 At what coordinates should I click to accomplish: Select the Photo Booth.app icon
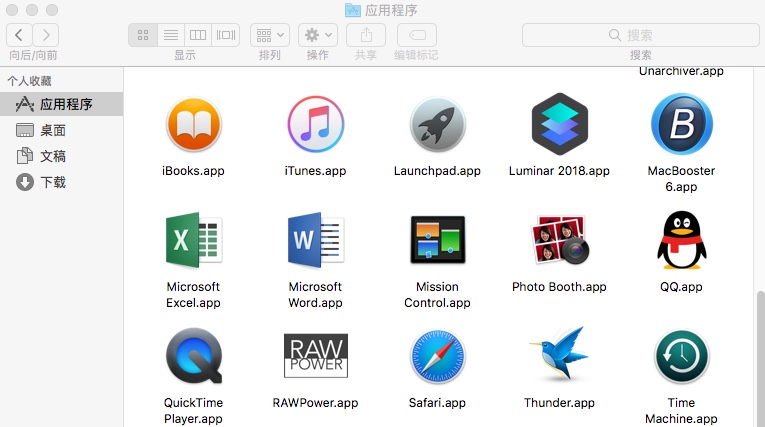pyautogui.click(x=560, y=240)
